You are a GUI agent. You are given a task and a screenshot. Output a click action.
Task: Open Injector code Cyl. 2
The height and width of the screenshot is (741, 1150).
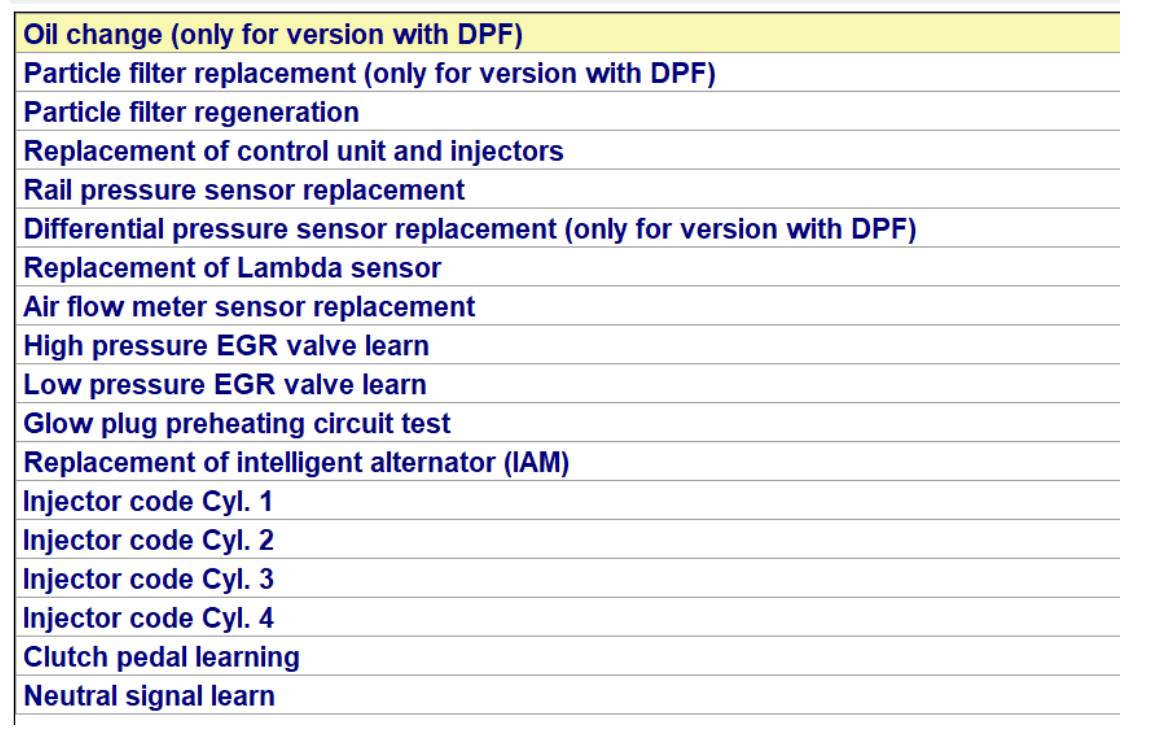567,539
